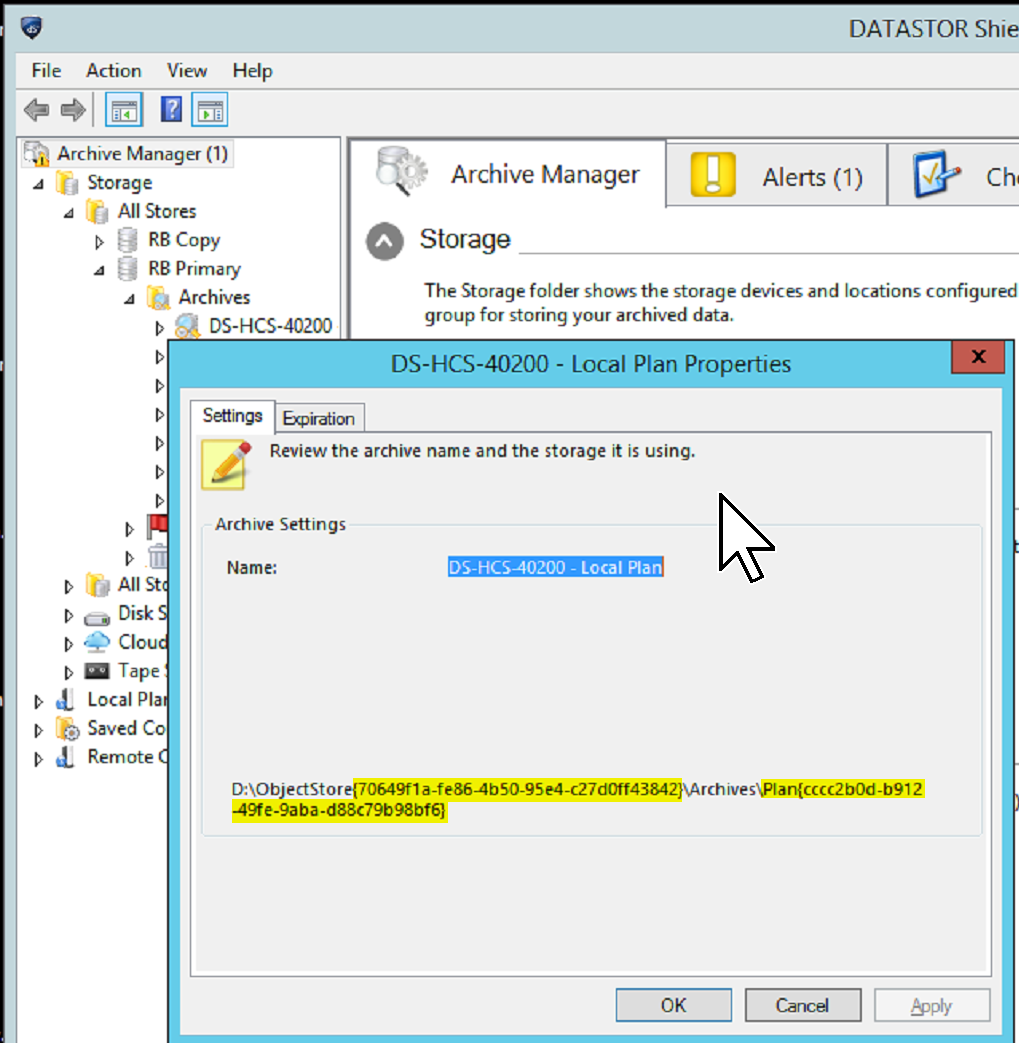Screen dimensions: 1019x1043
Task: Go forward with the right arrow
Action: tap(73, 110)
